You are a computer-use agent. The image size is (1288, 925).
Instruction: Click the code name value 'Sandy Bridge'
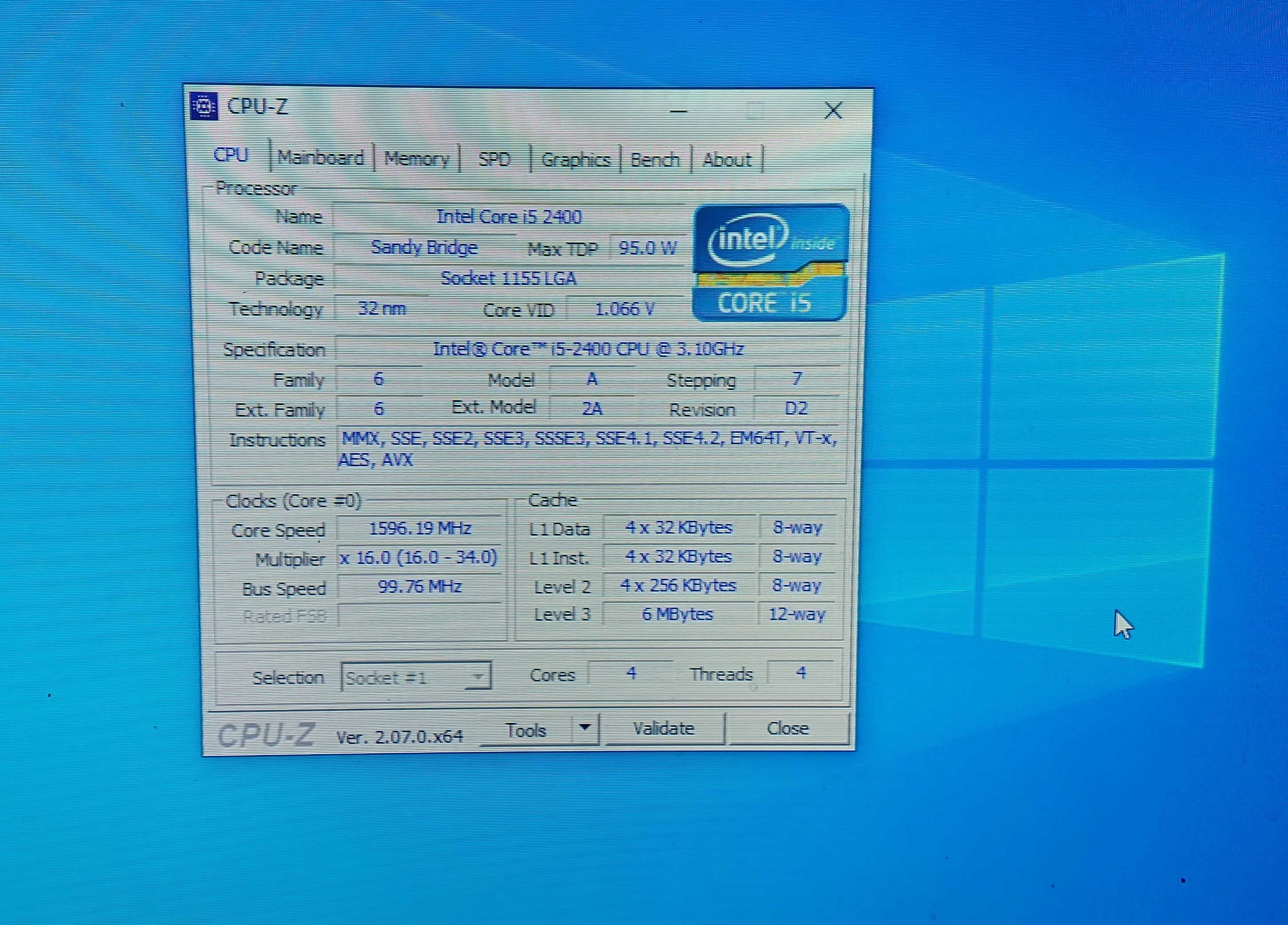point(424,248)
